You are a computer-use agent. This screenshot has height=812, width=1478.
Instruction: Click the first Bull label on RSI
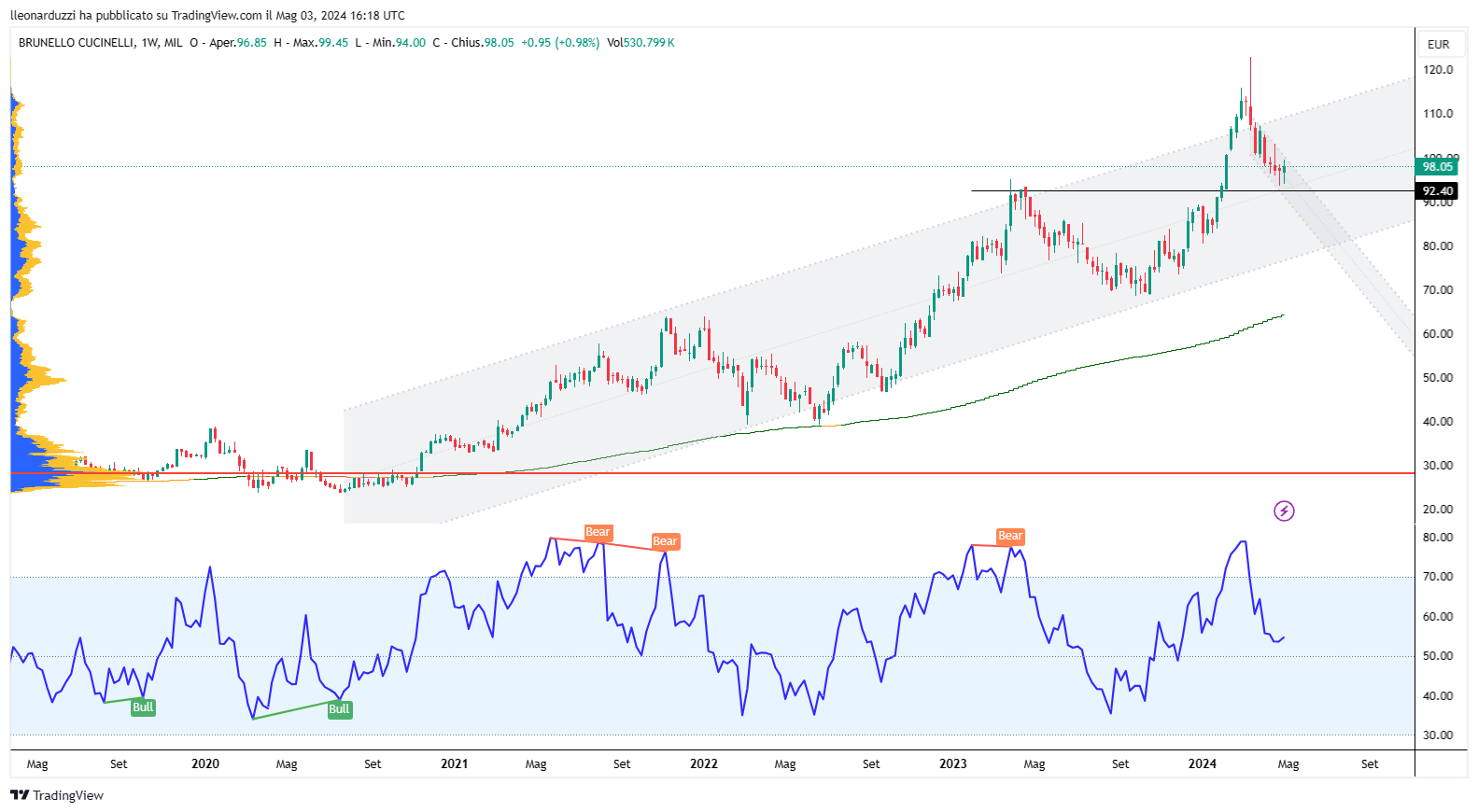(x=143, y=707)
